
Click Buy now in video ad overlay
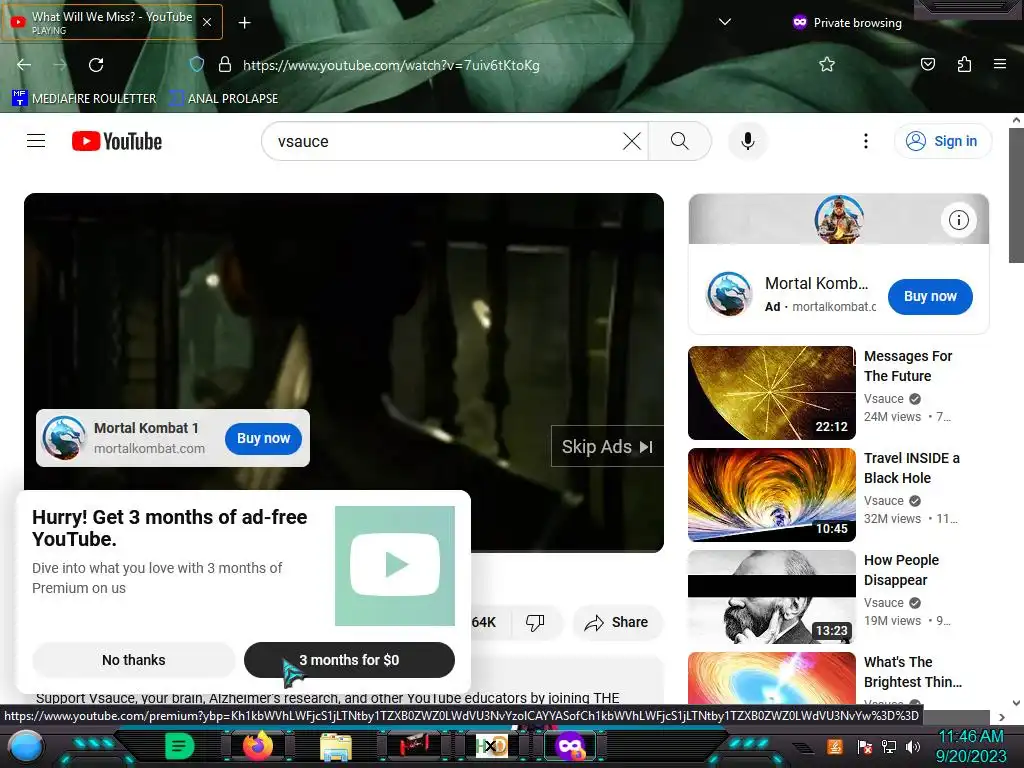click(x=263, y=438)
